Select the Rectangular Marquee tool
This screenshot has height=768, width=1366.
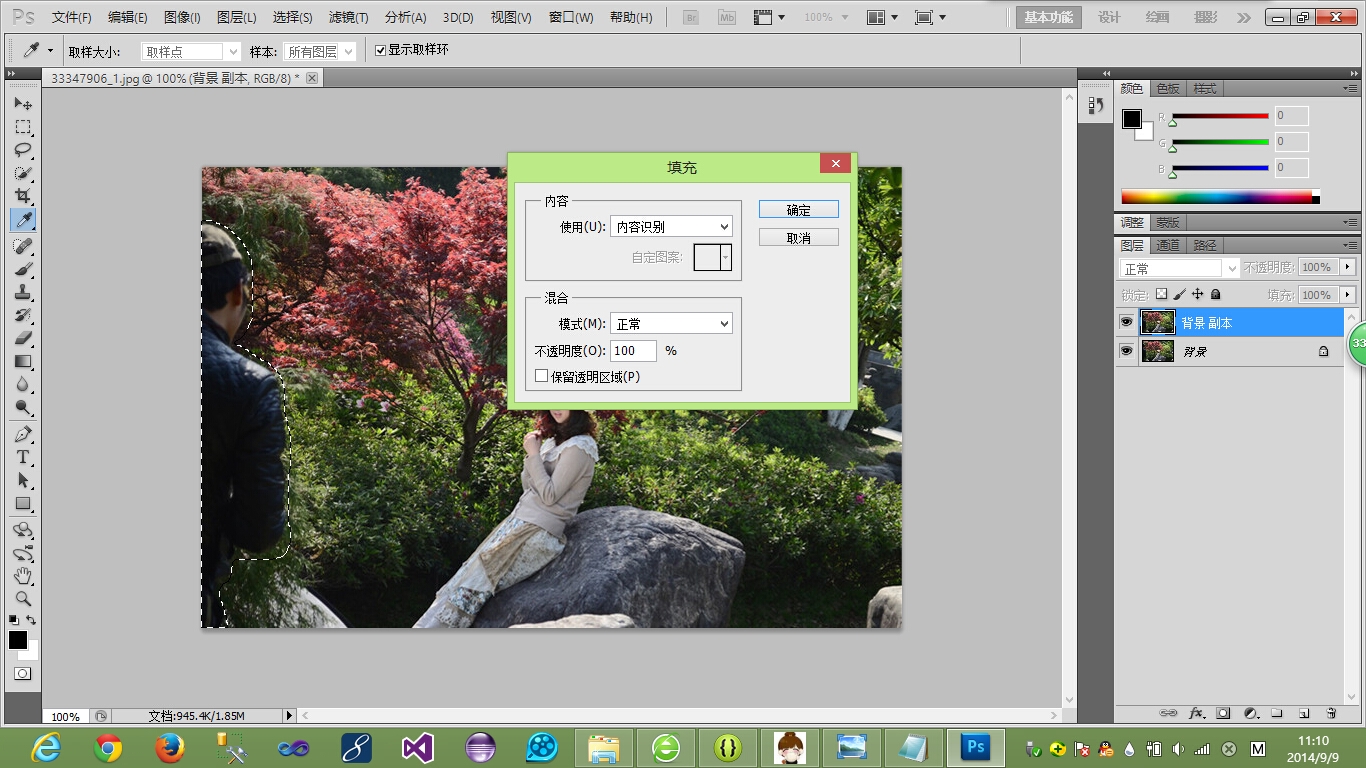22,127
